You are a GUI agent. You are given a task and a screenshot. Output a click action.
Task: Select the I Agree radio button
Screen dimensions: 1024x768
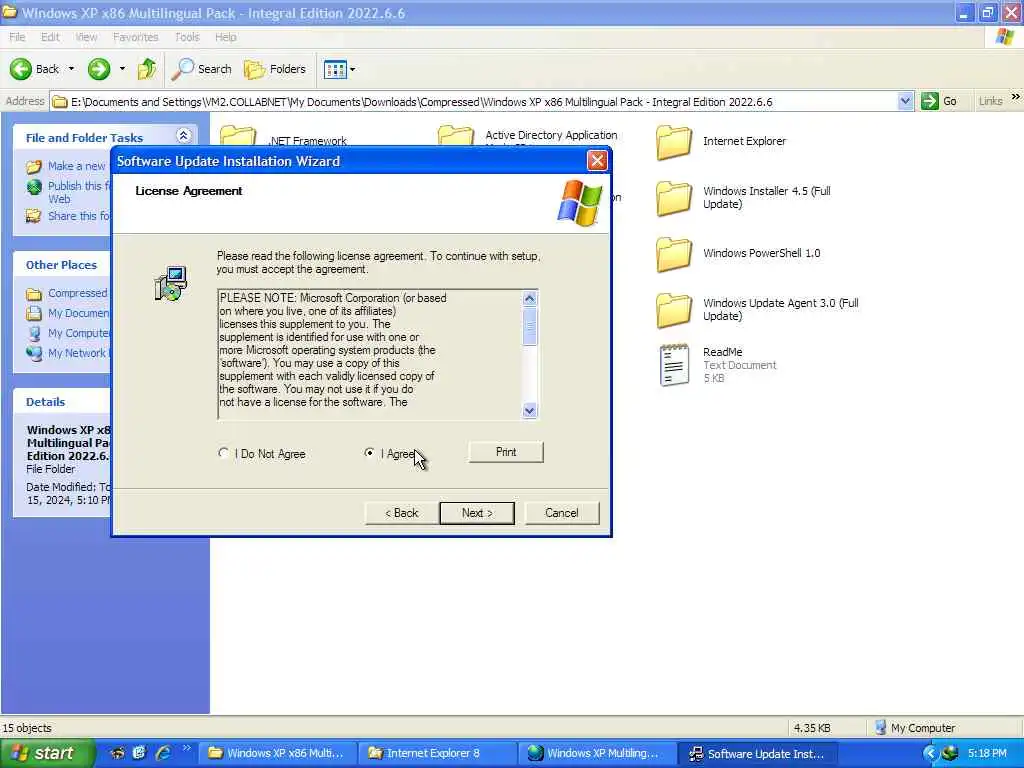(370, 453)
